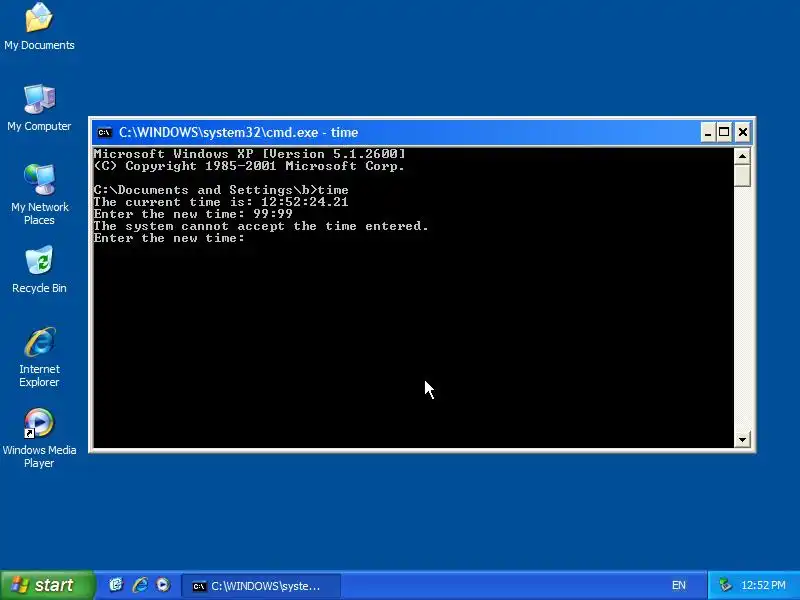Launch Internet Explorer from quick launch
The image size is (800, 600).
pyautogui.click(x=140, y=585)
